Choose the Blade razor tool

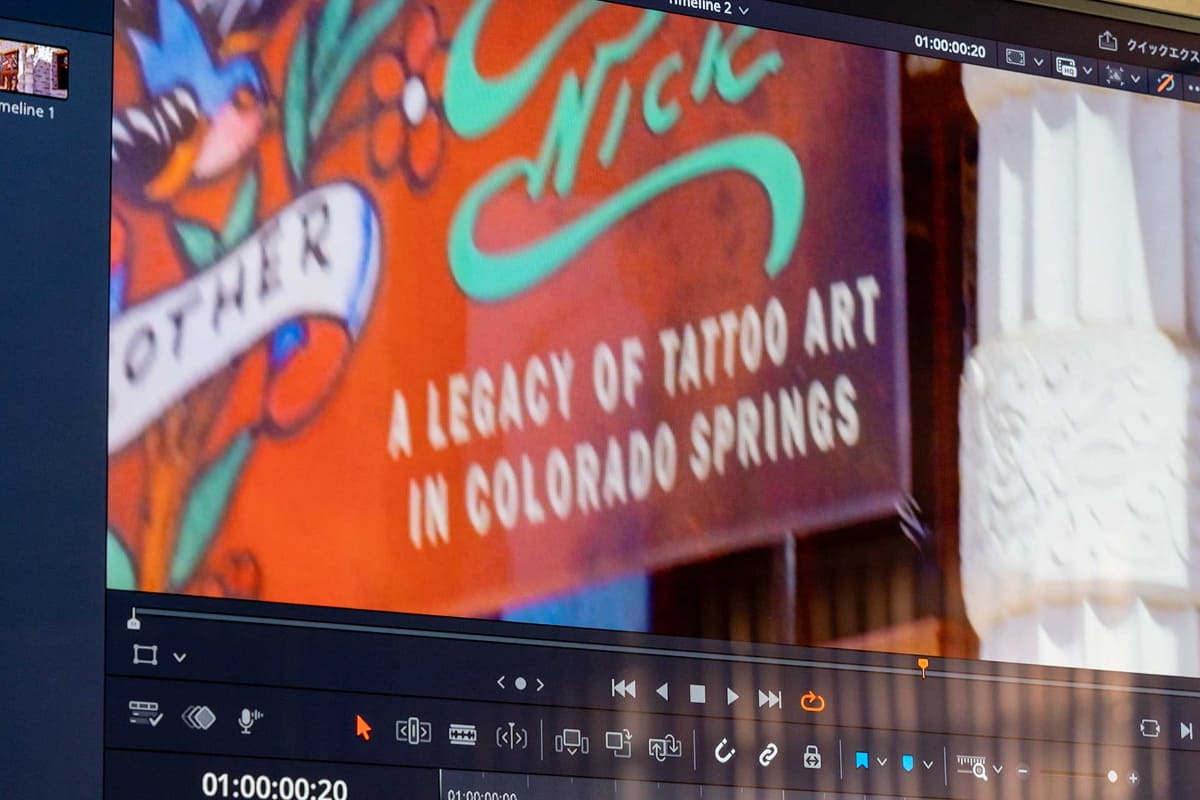pyautogui.click(x=462, y=734)
